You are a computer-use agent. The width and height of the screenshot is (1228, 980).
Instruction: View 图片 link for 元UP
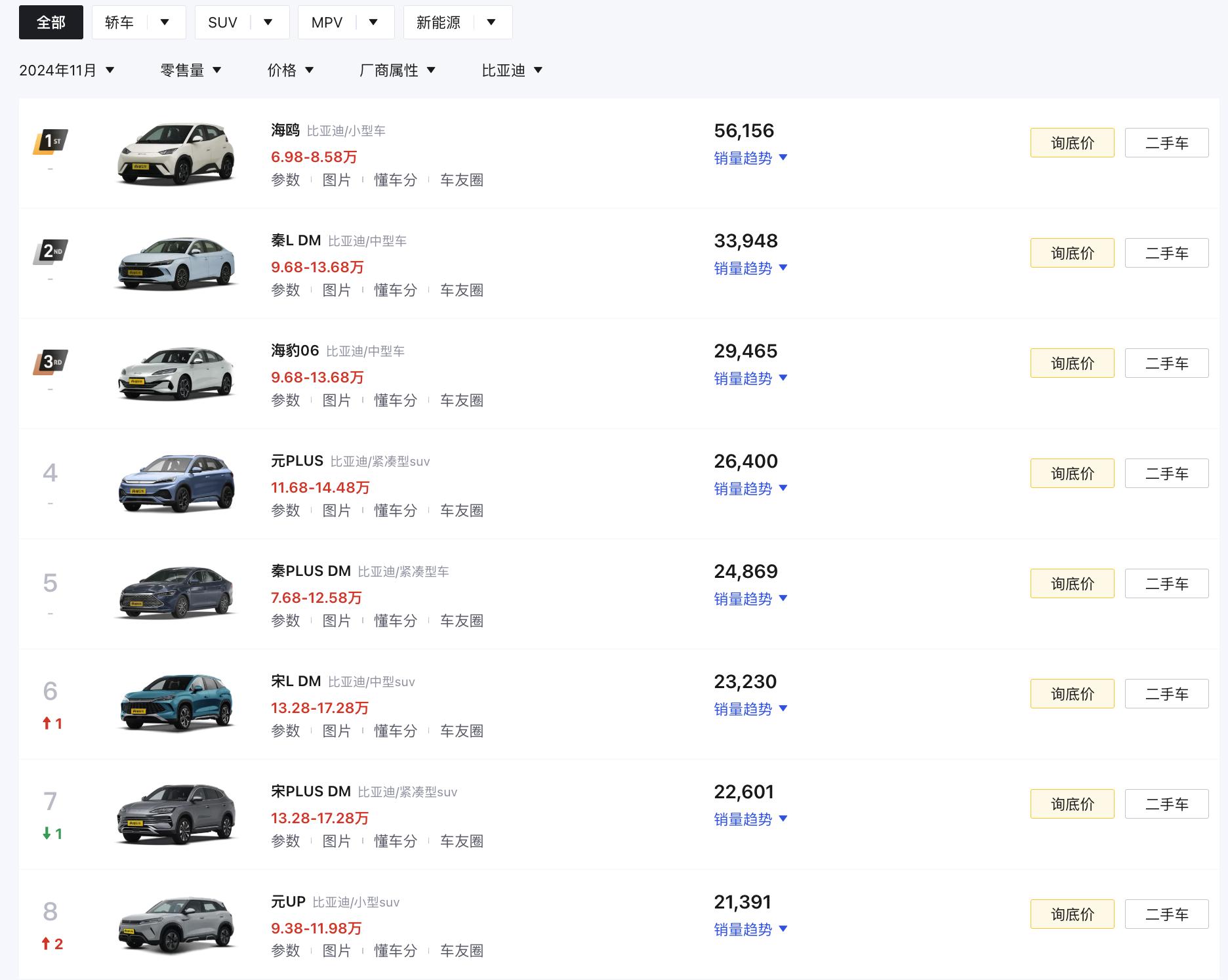(337, 950)
